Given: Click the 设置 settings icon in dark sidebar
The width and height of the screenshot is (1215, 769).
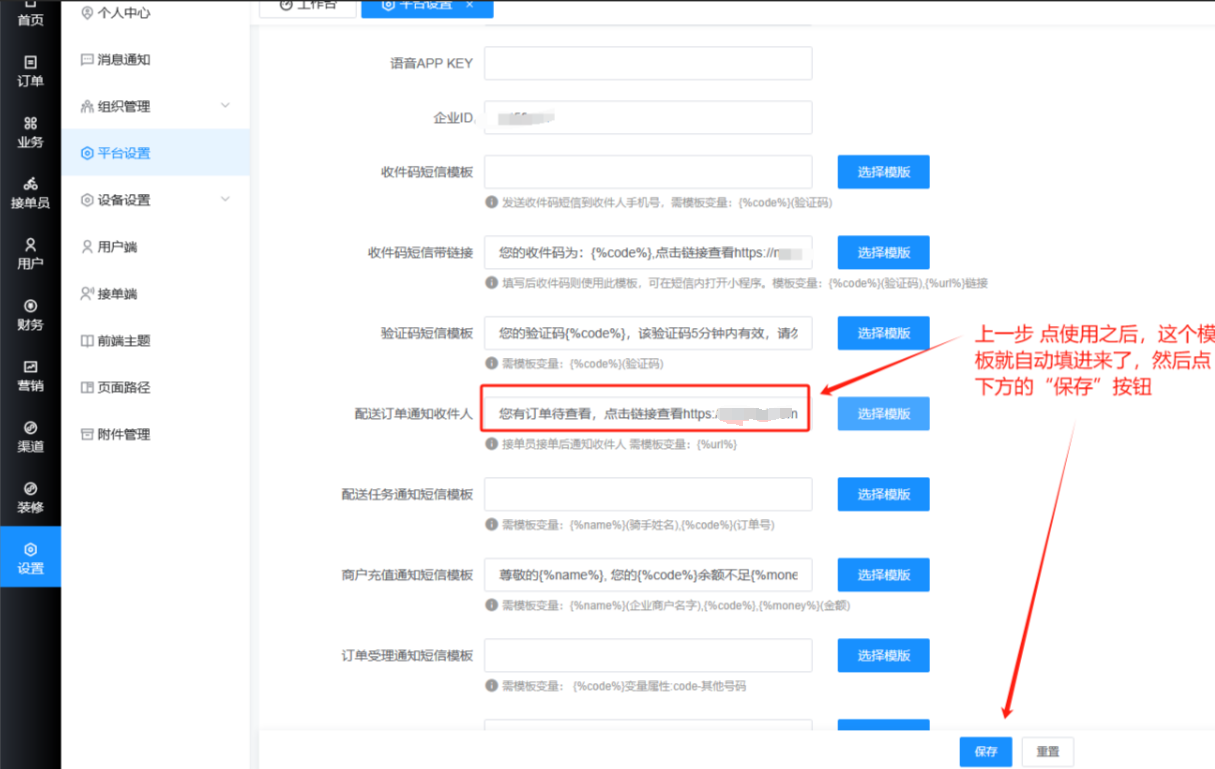Looking at the screenshot, I should [30, 550].
